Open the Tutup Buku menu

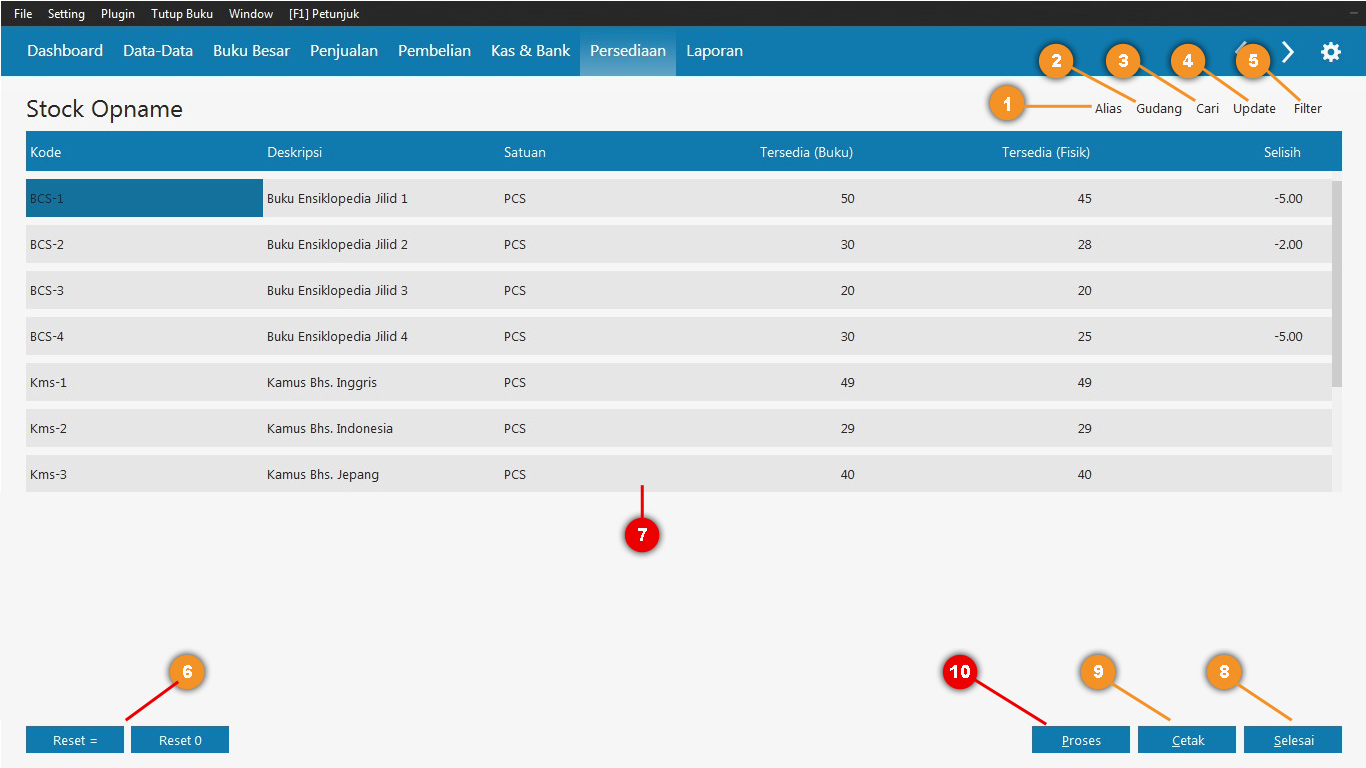click(x=181, y=13)
